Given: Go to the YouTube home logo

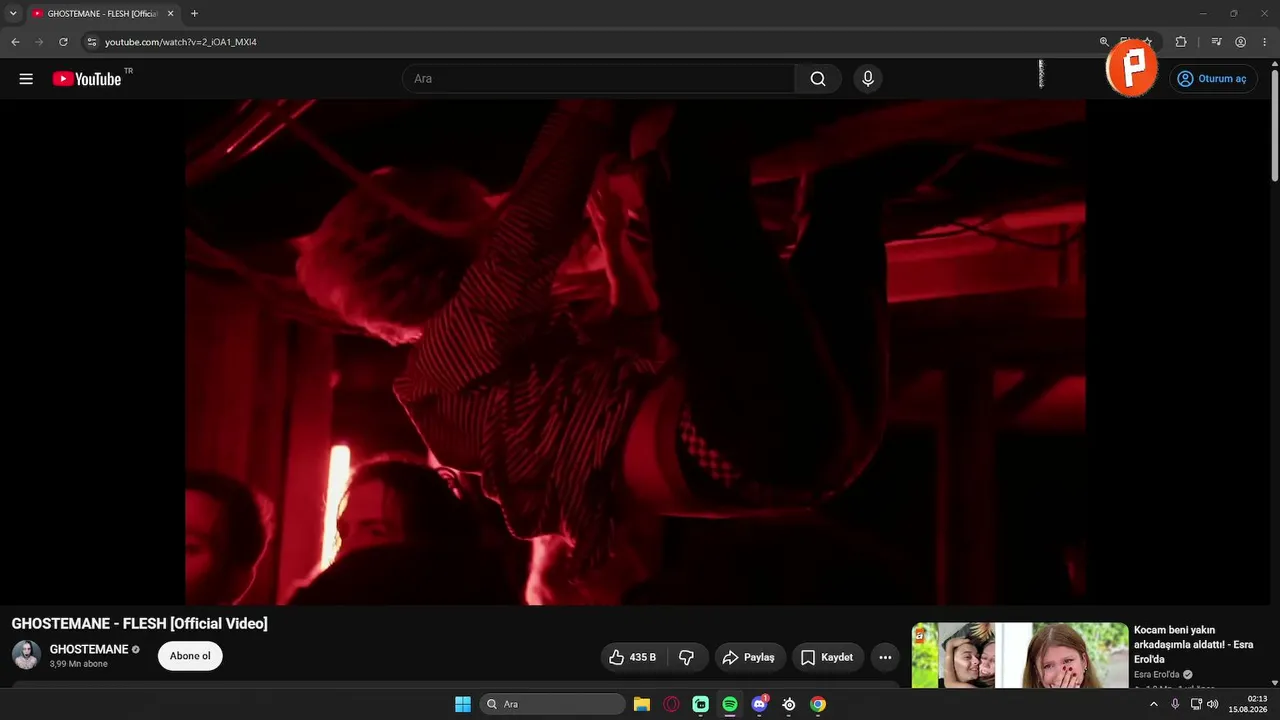Looking at the screenshot, I should (87, 79).
